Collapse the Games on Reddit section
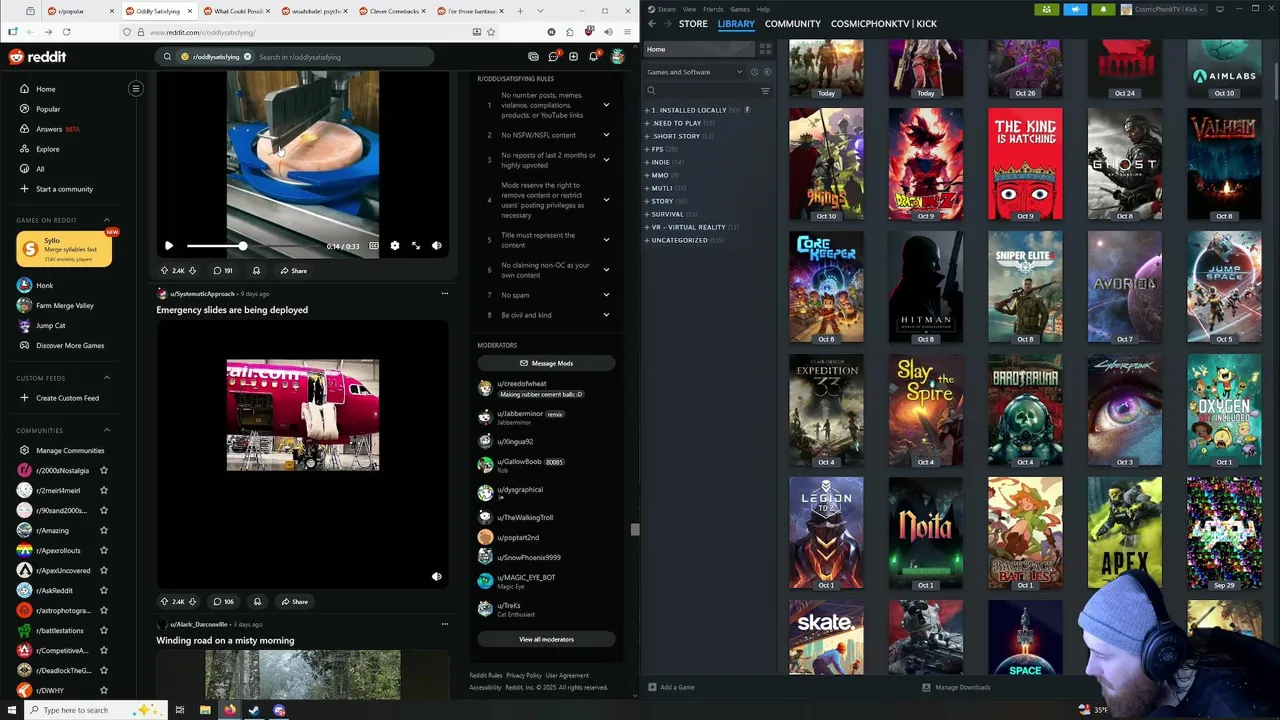This screenshot has width=1280, height=720. 107,220
